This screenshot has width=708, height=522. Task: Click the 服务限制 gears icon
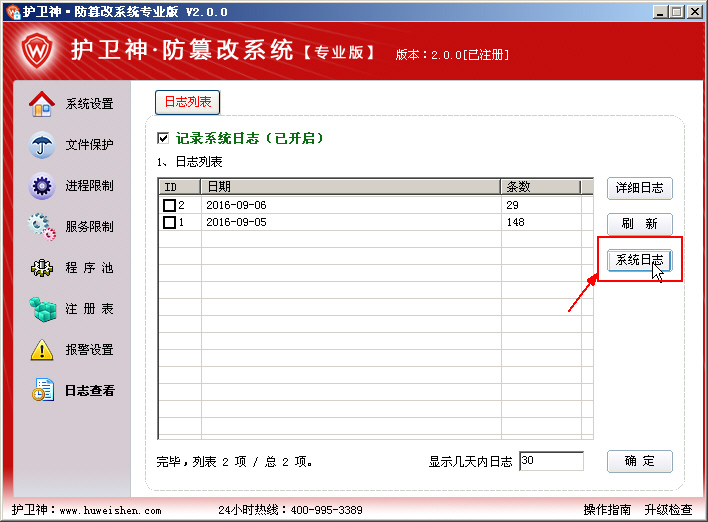pos(42,227)
